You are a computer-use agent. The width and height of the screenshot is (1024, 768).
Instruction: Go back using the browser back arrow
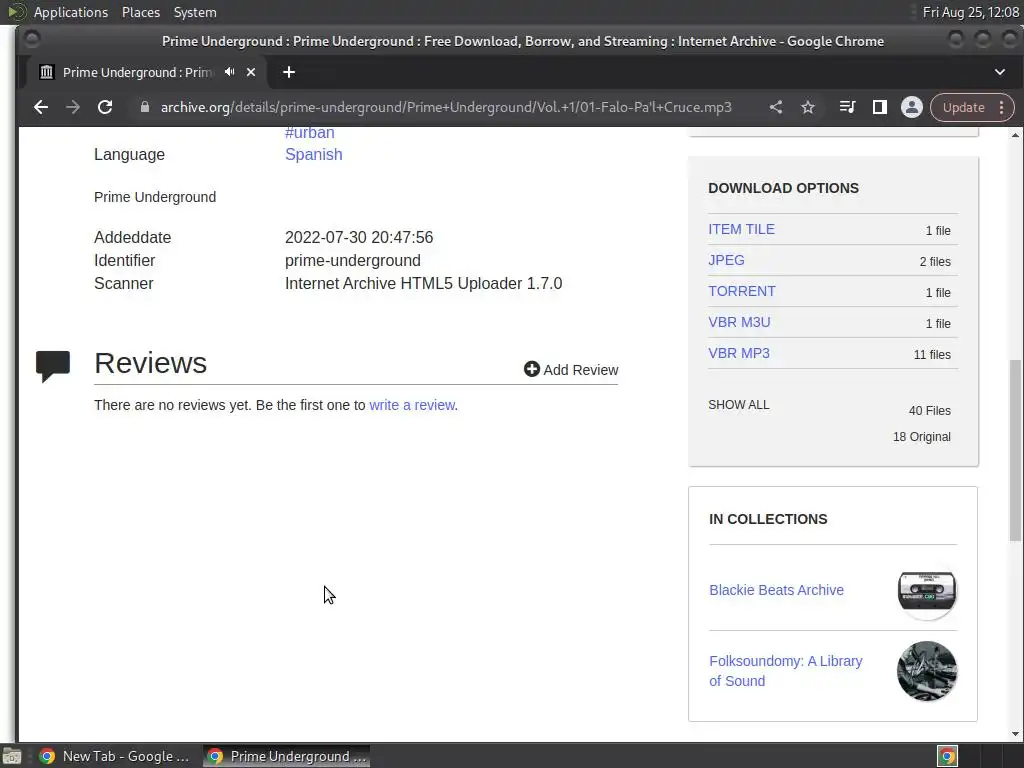click(40, 107)
